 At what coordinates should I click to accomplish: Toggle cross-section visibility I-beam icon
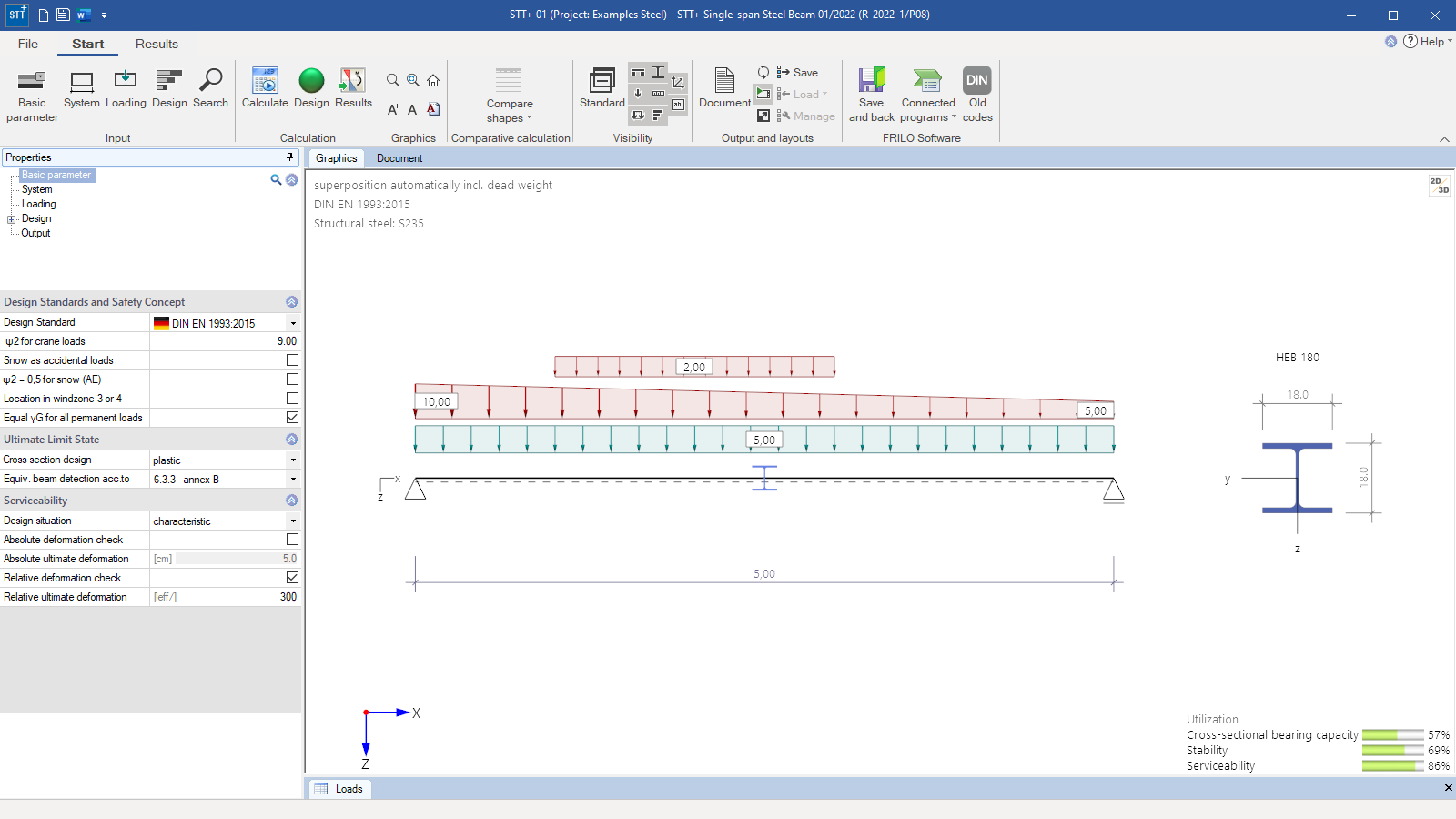(658, 72)
